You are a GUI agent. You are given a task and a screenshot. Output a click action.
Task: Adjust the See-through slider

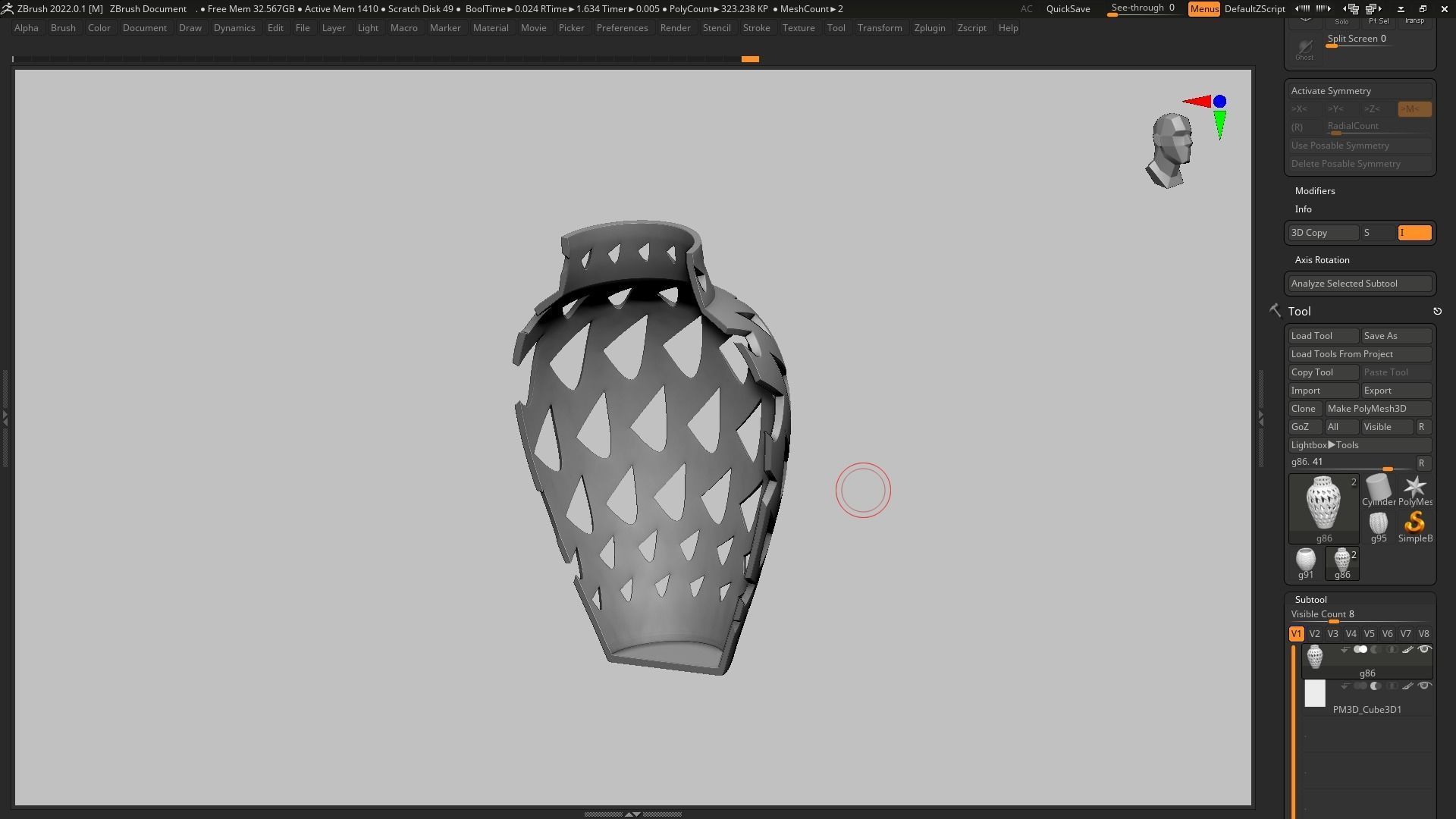[x=1143, y=8]
